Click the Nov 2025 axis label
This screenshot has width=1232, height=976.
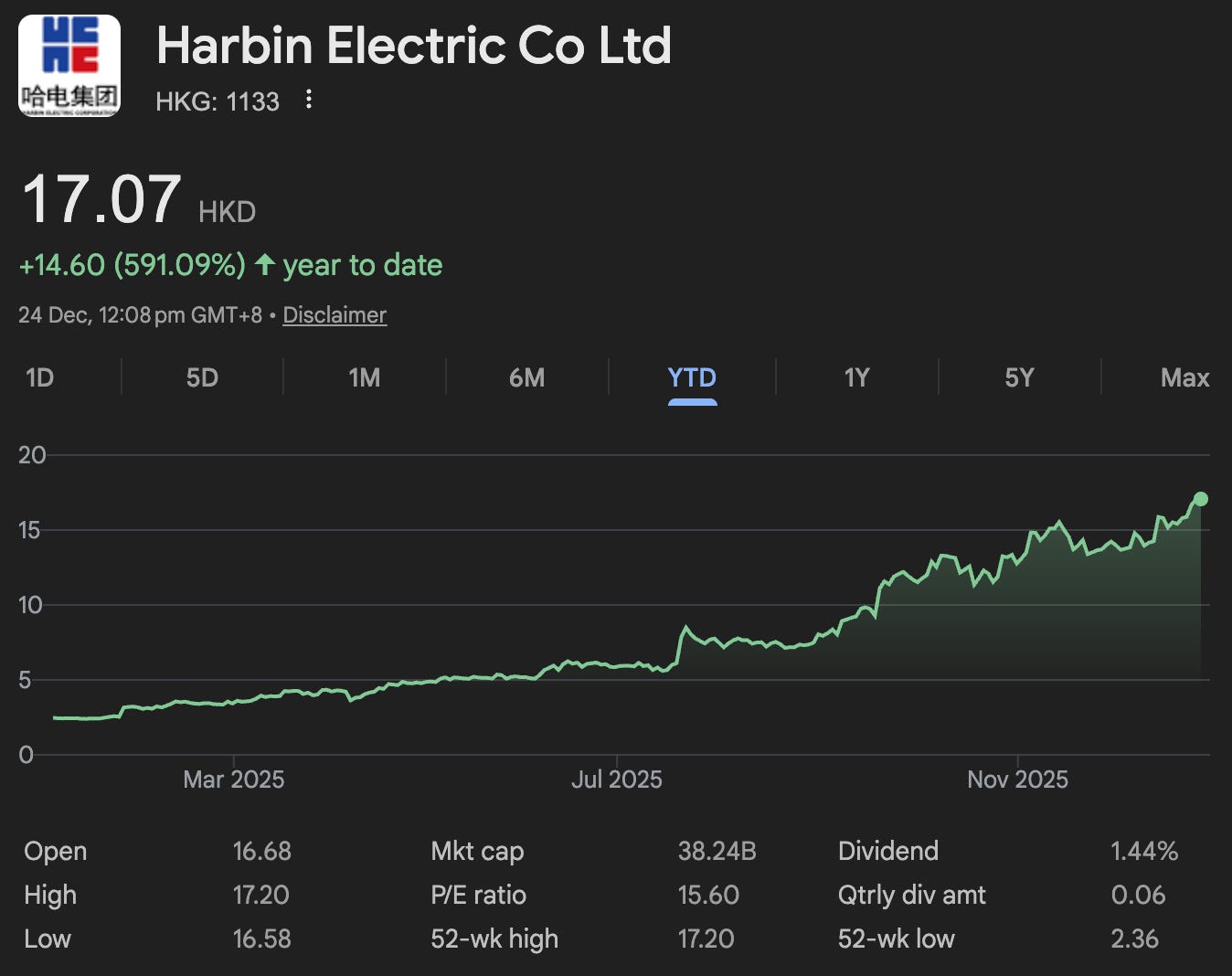click(1017, 780)
